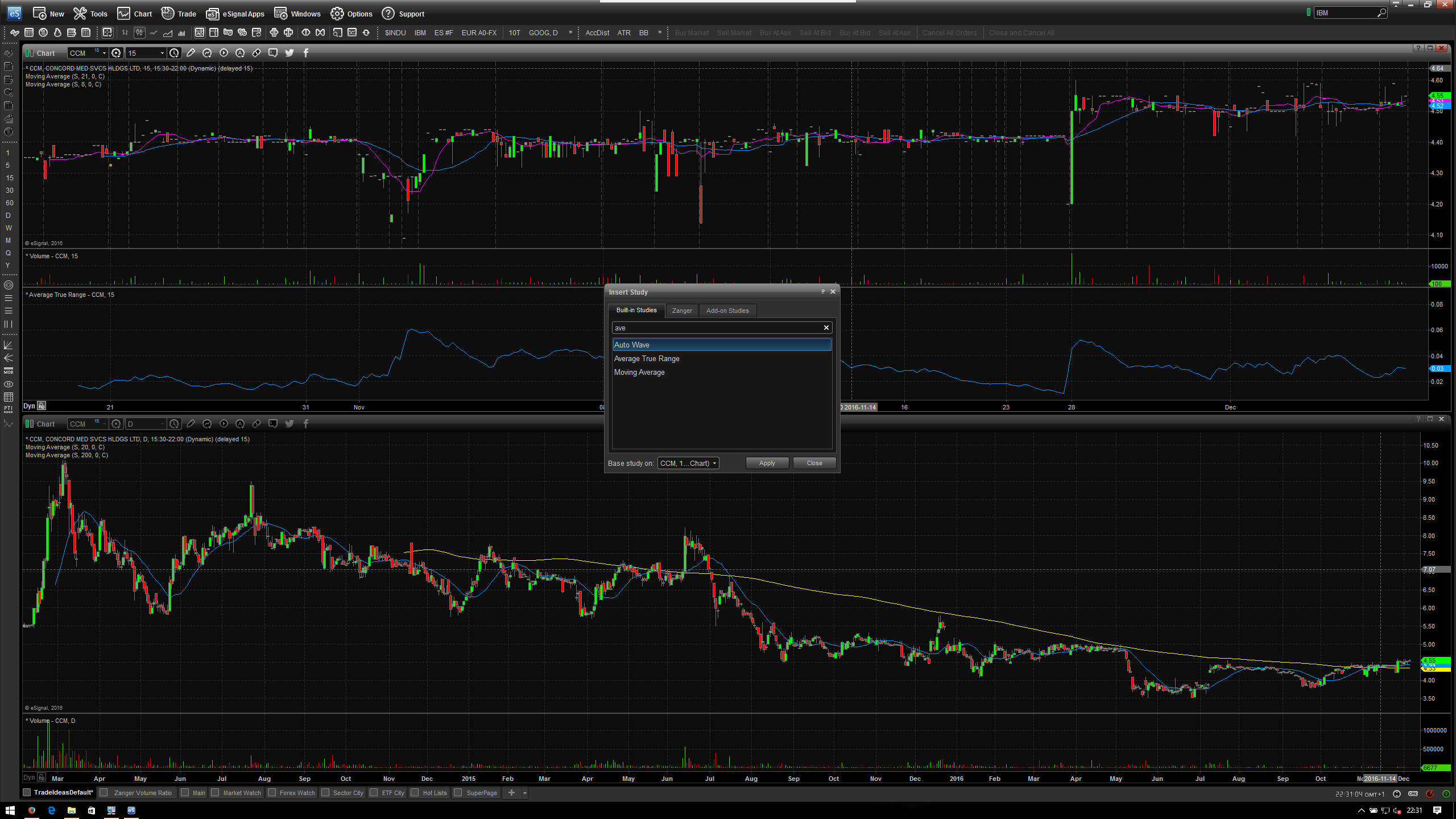Open the eSignal Apps menu
This screenshot has width=1456, height=819.
tap(235, 14)
